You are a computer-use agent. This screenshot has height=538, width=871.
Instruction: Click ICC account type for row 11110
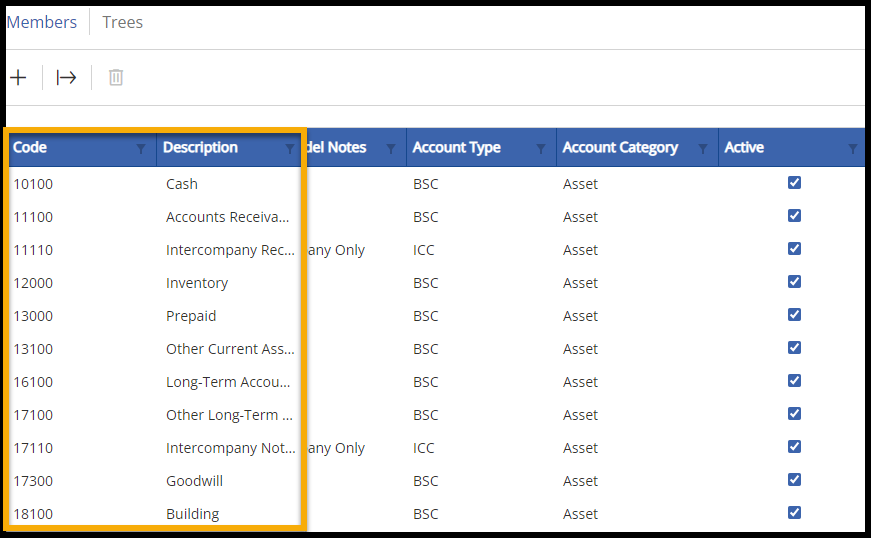coord(424,250)
